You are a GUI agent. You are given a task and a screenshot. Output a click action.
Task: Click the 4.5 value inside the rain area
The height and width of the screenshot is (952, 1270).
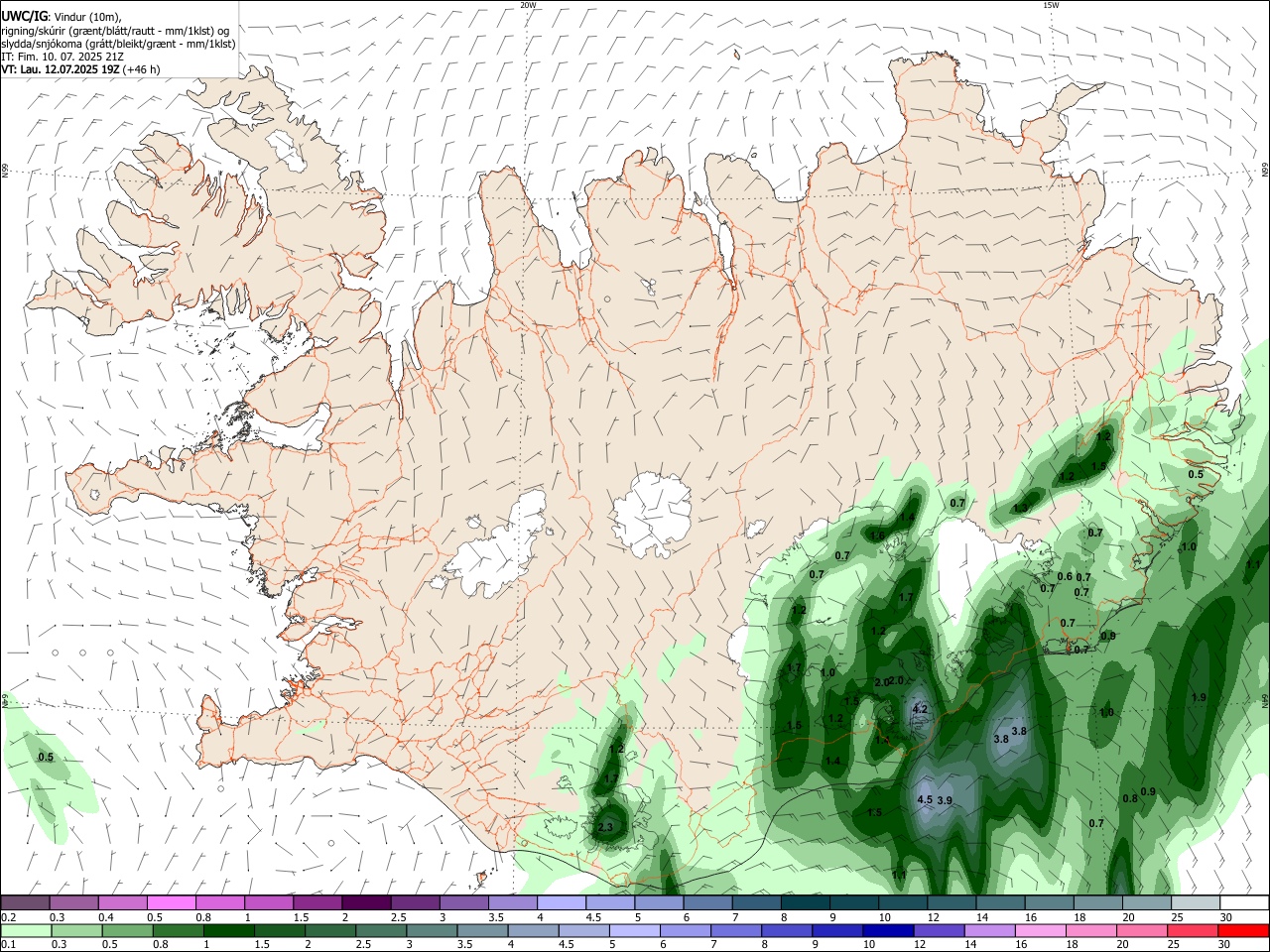point(925,799)
